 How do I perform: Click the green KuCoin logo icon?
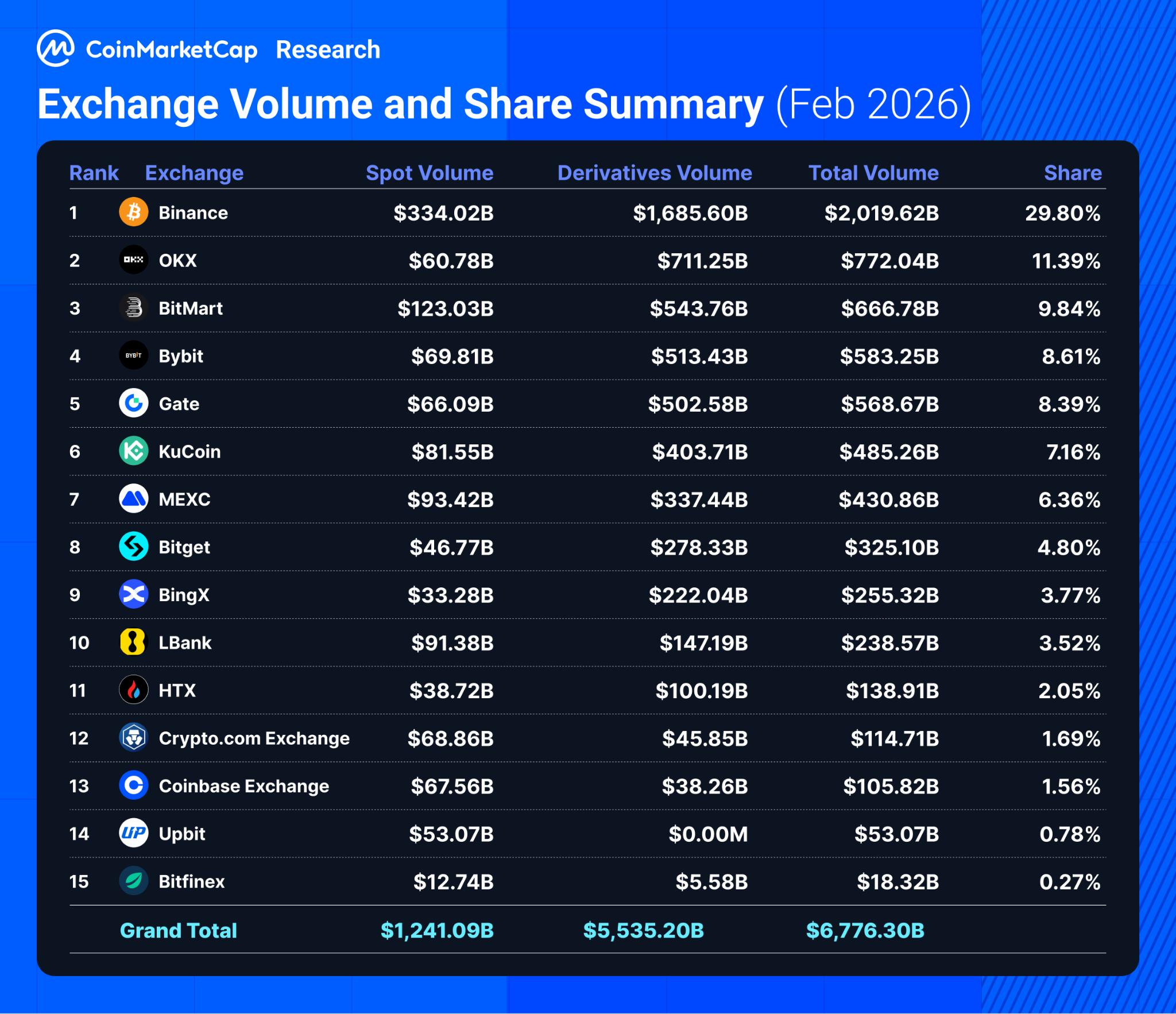[x=134, y=451]
